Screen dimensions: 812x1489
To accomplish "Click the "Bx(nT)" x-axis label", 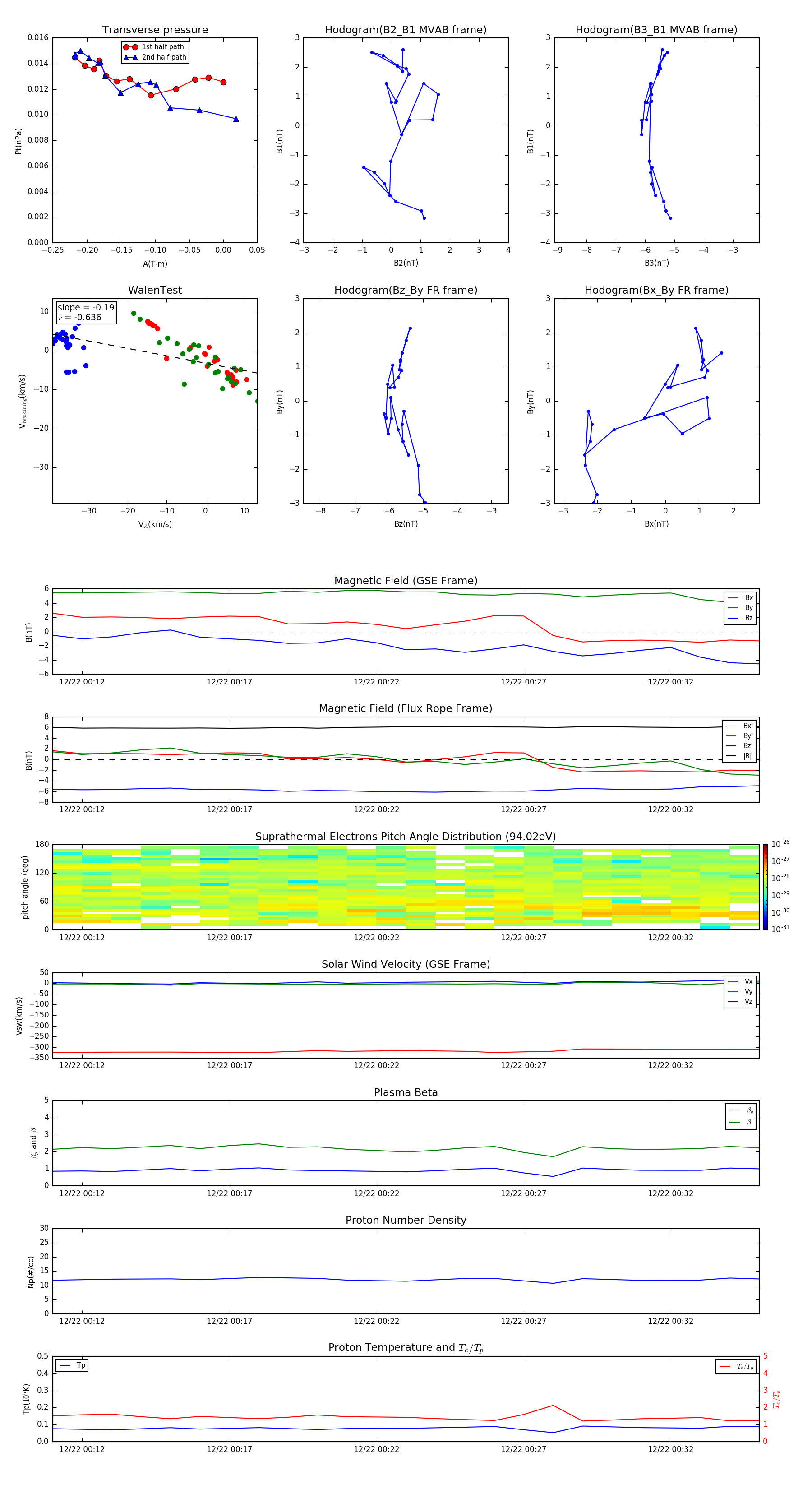I will point(656,524).
